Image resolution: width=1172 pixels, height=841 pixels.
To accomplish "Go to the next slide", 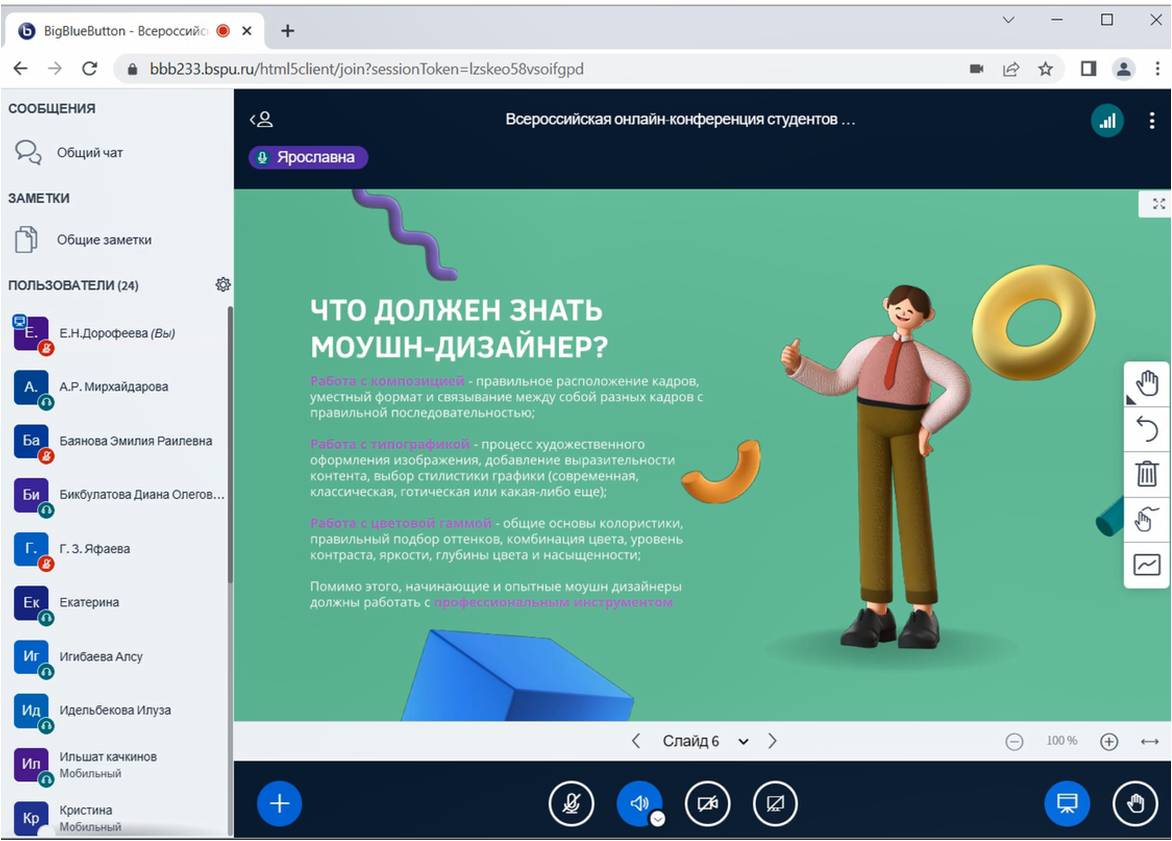I will click(772, 741).
